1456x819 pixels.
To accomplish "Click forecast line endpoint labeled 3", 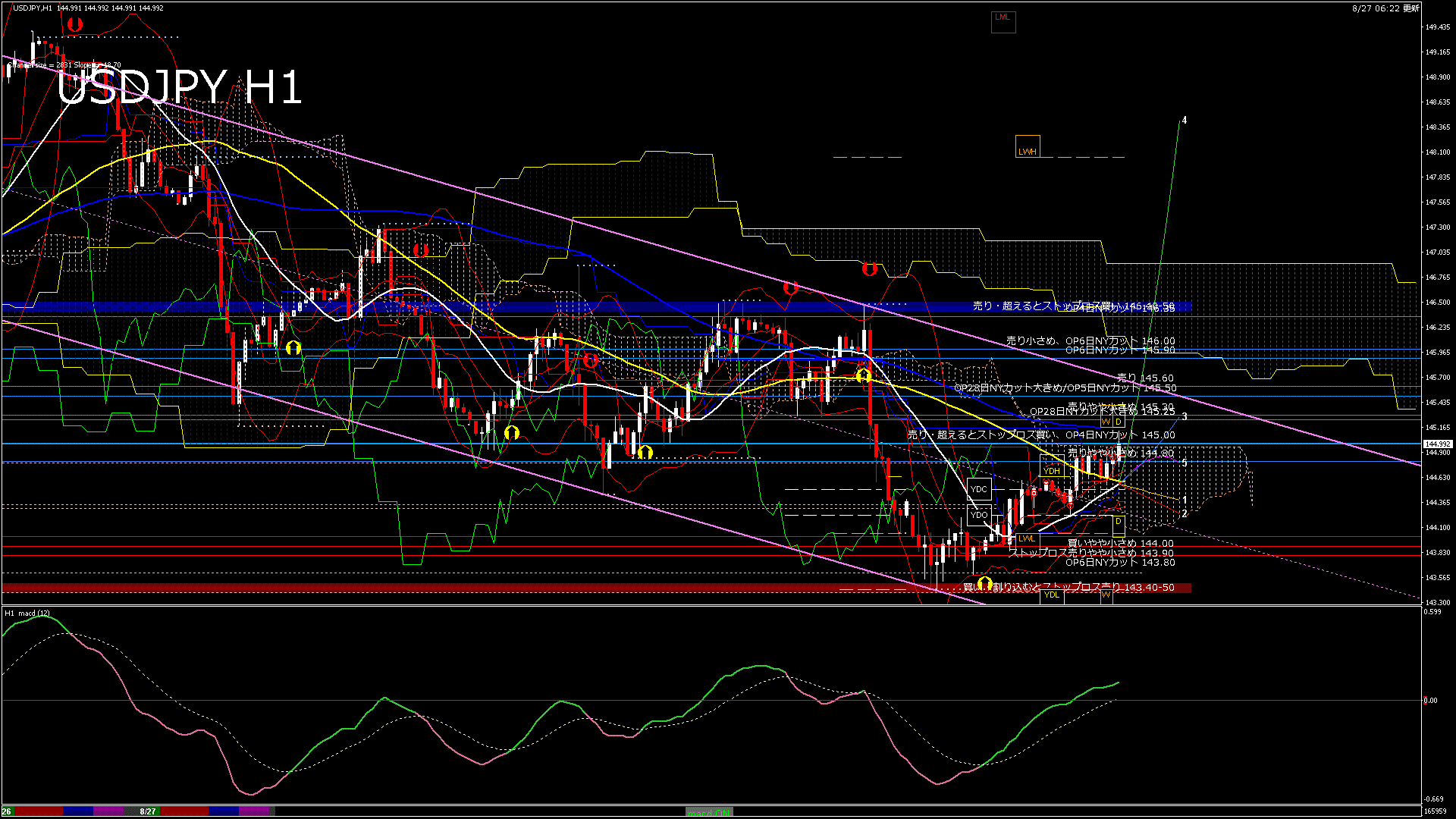I will tap(1184, 417).
